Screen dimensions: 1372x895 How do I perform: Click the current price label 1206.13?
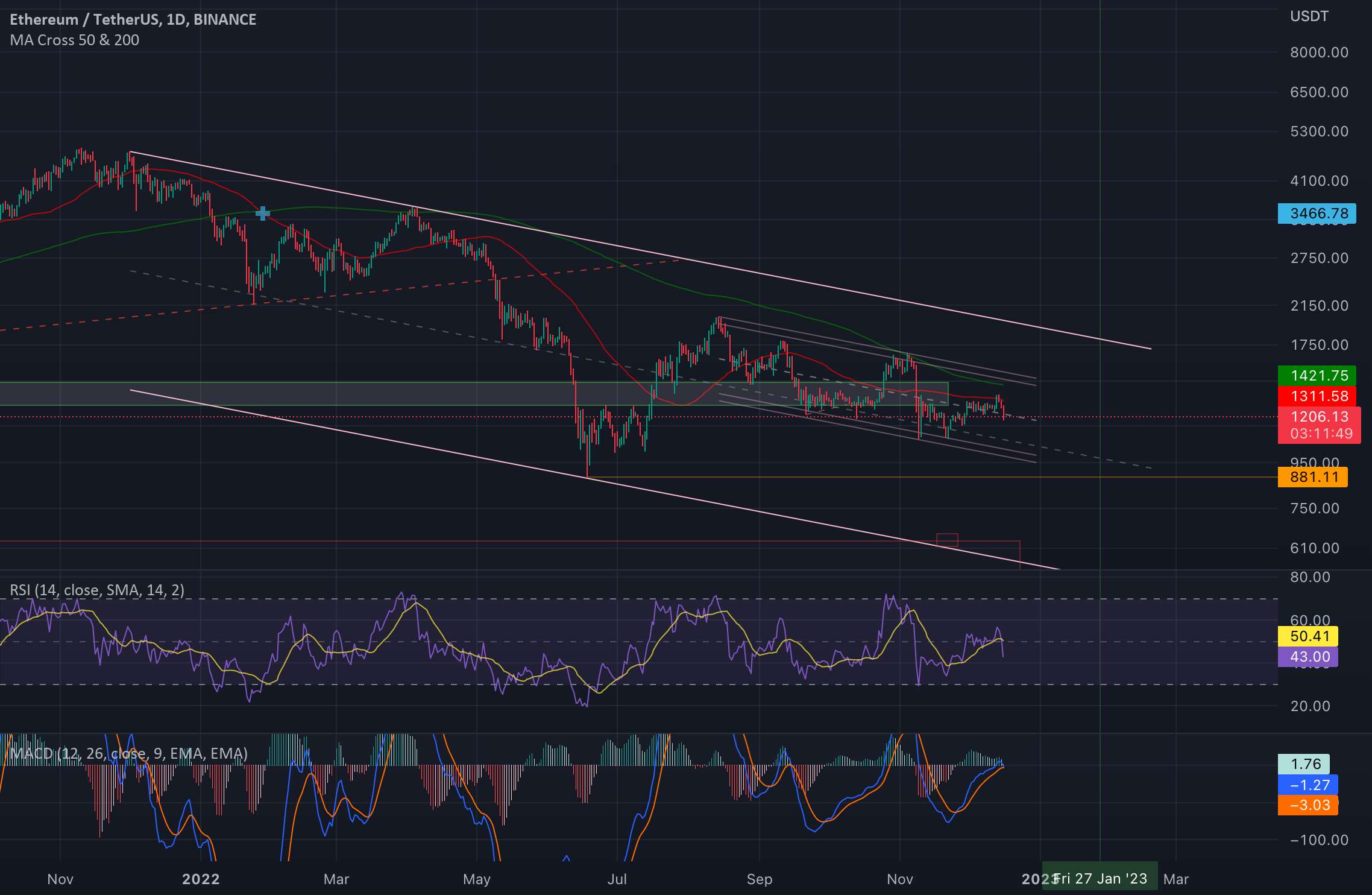coord(1319,417)
